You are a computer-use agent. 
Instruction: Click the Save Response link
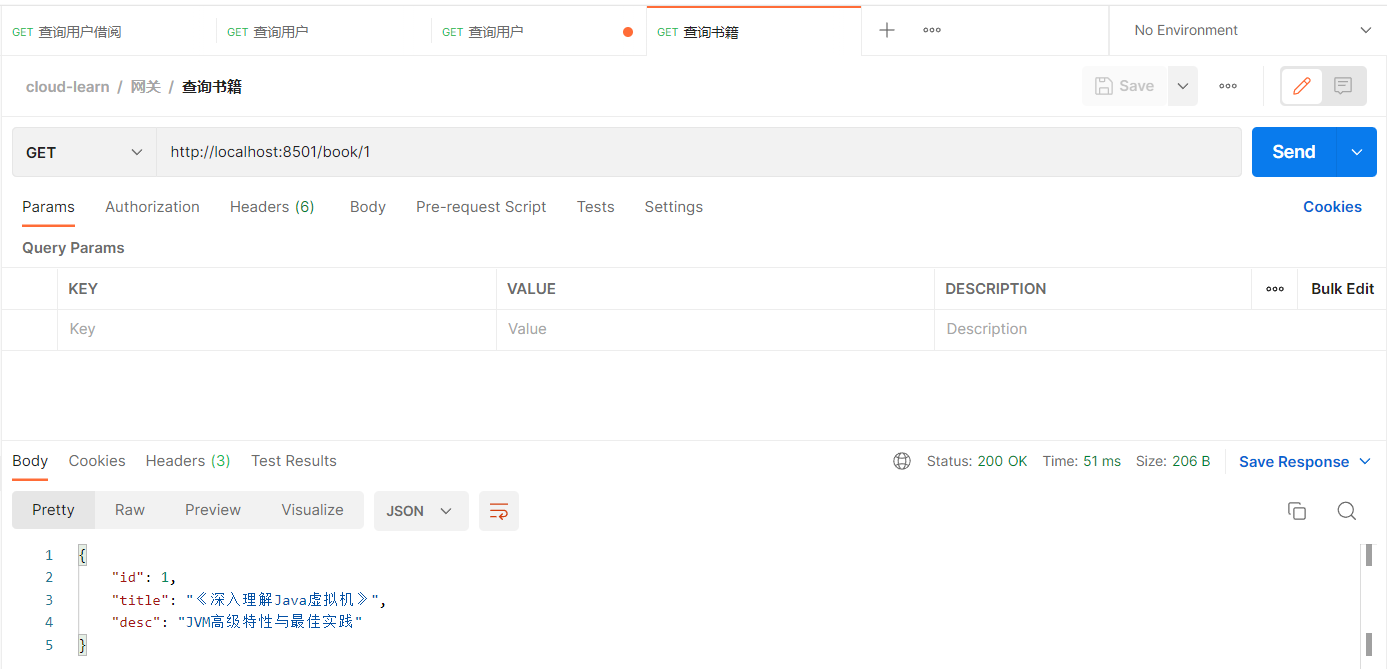point(1294,462)
